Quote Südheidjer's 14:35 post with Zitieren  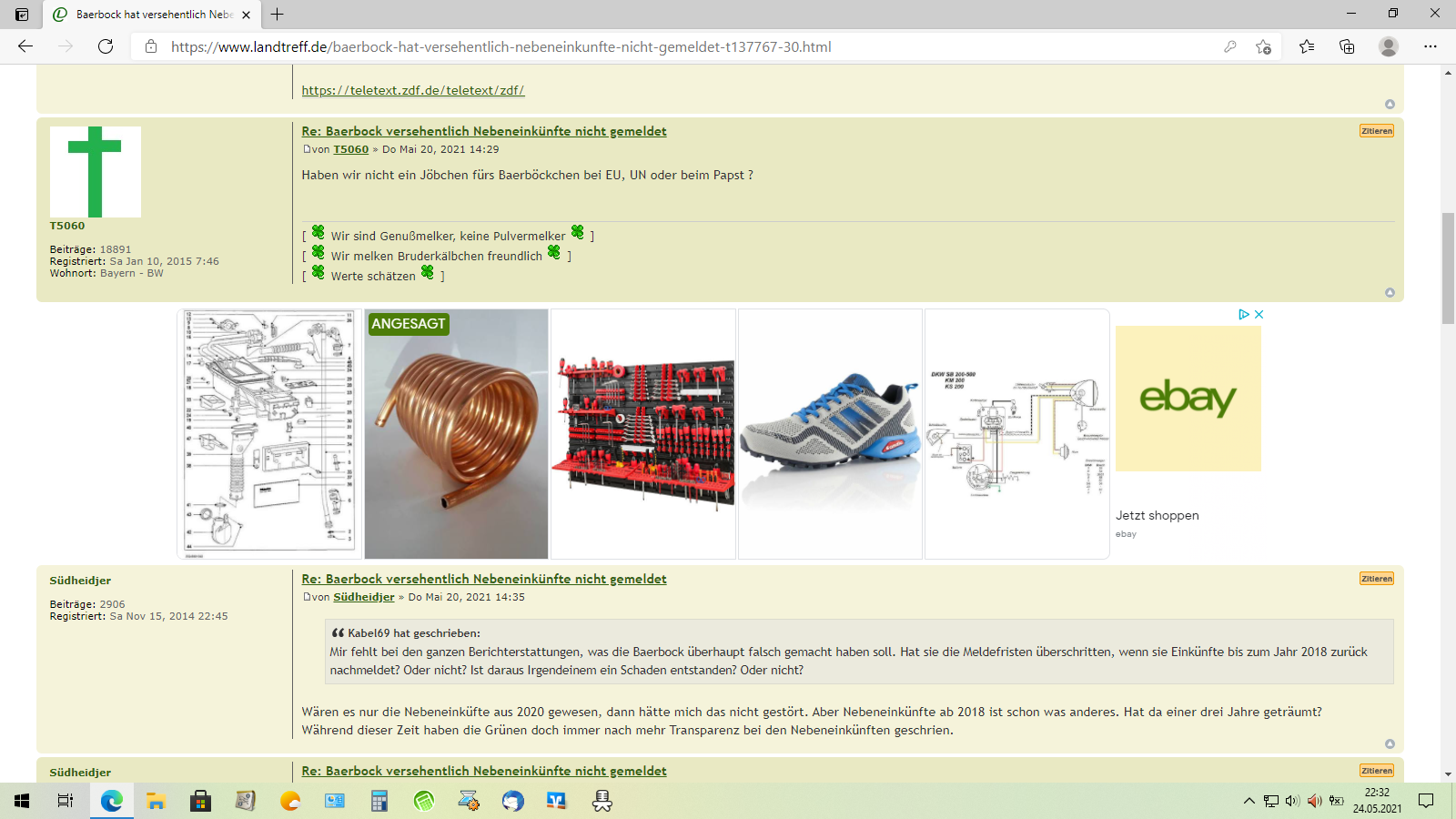click(1376, 579)
